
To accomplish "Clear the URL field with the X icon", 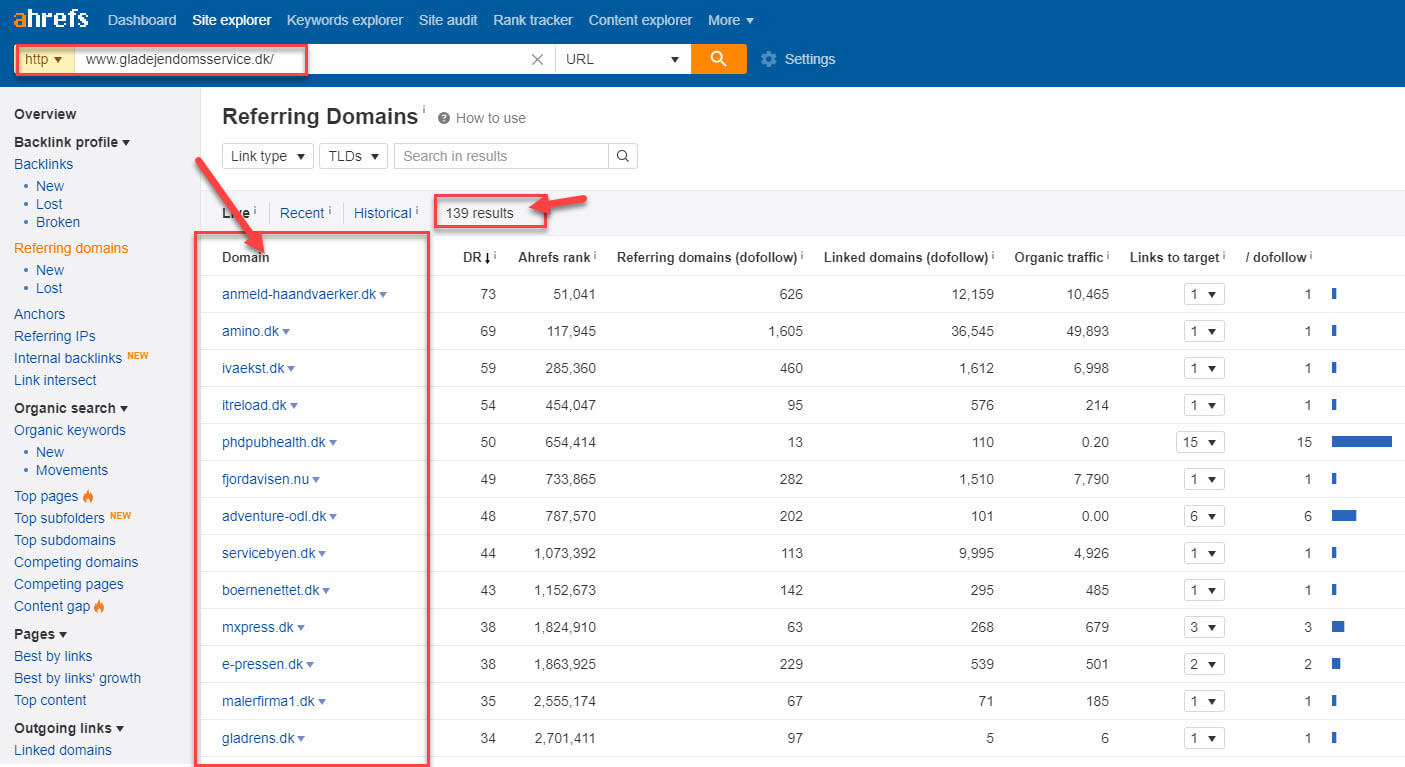I will [537, 59].
